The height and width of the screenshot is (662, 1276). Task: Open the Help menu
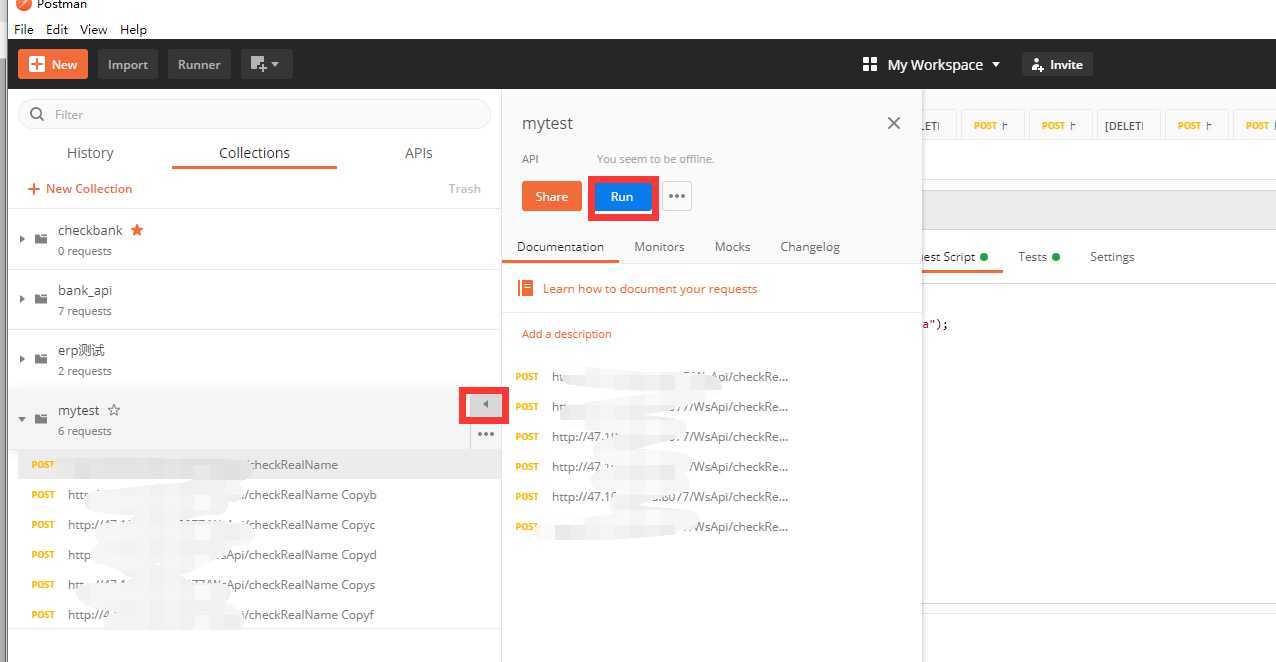click(133, 30)
